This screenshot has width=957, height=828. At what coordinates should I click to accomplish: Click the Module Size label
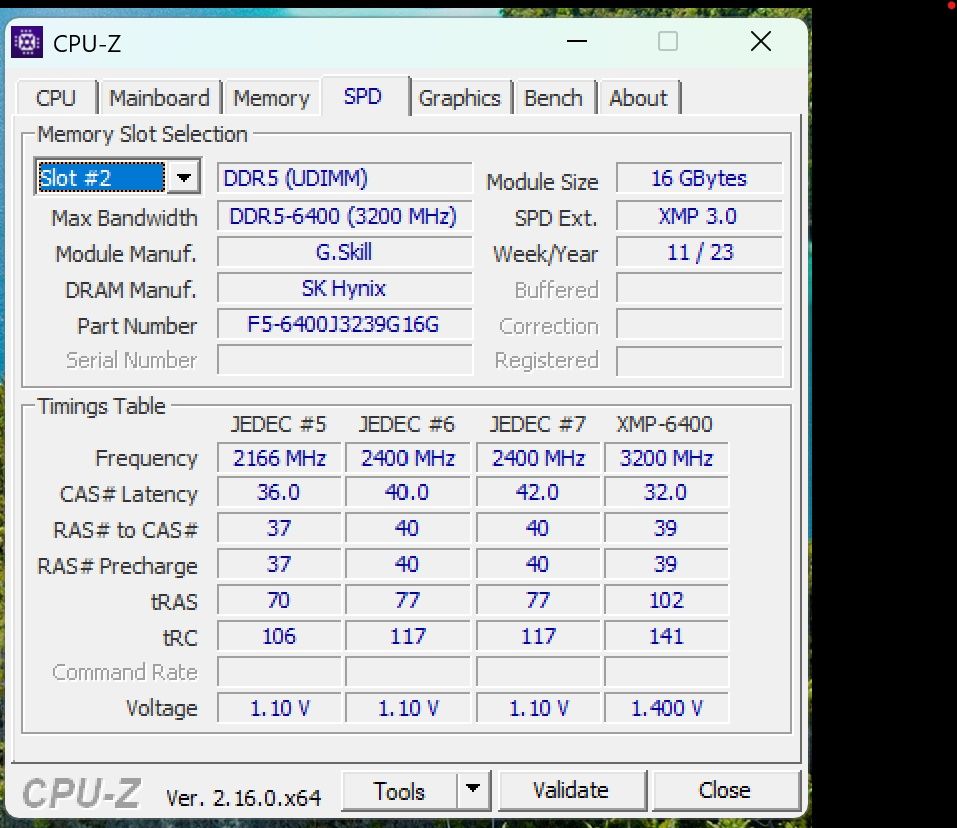tap(543, 182)
